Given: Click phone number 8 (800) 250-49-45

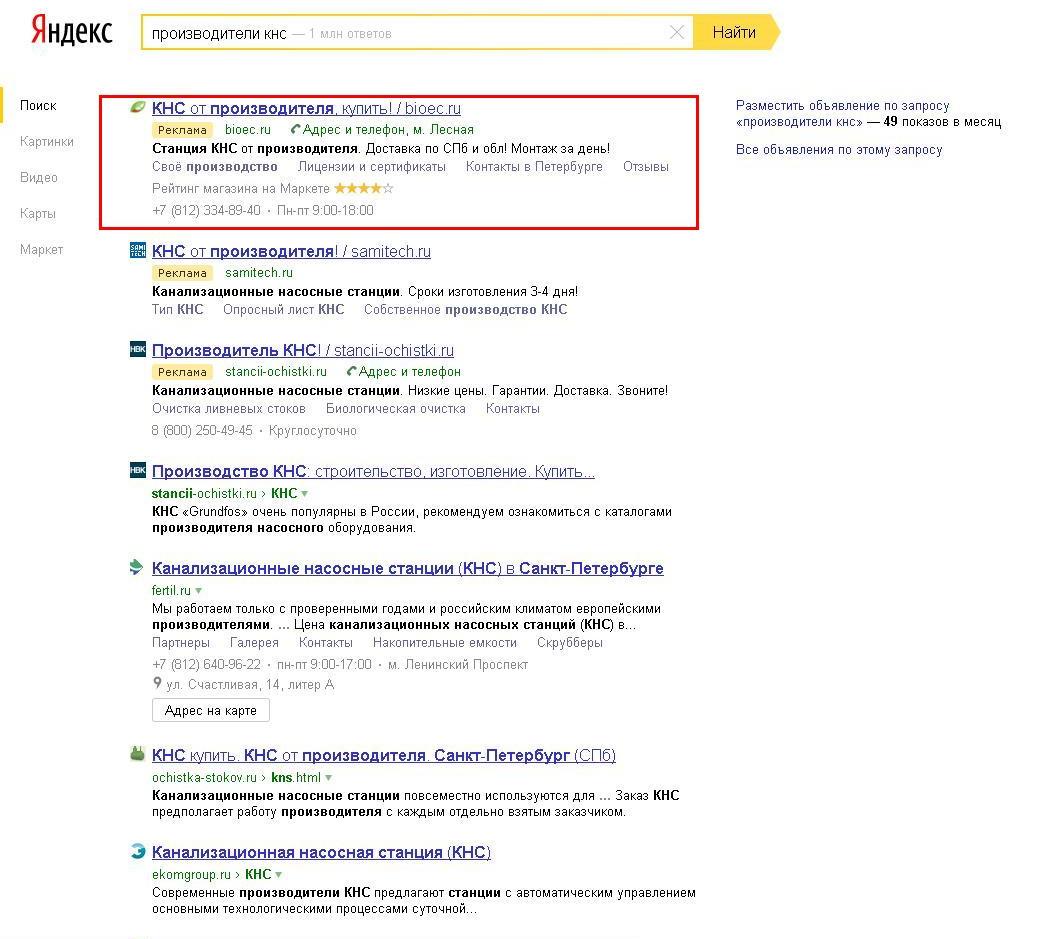Looking at the screenshot, I should tap(202, 430).
